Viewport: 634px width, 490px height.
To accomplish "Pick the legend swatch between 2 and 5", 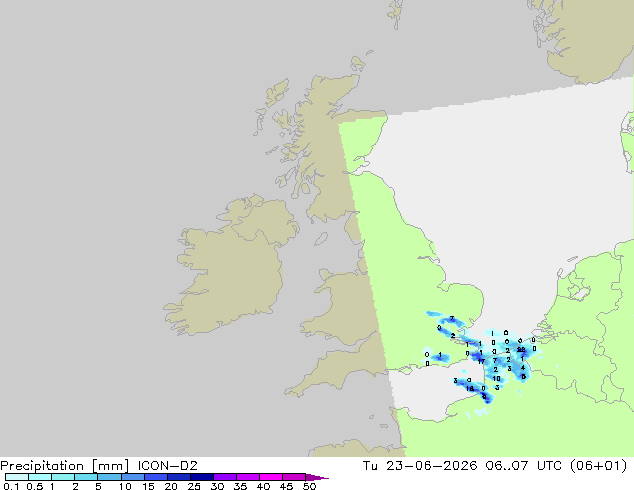I will (86, 477).
